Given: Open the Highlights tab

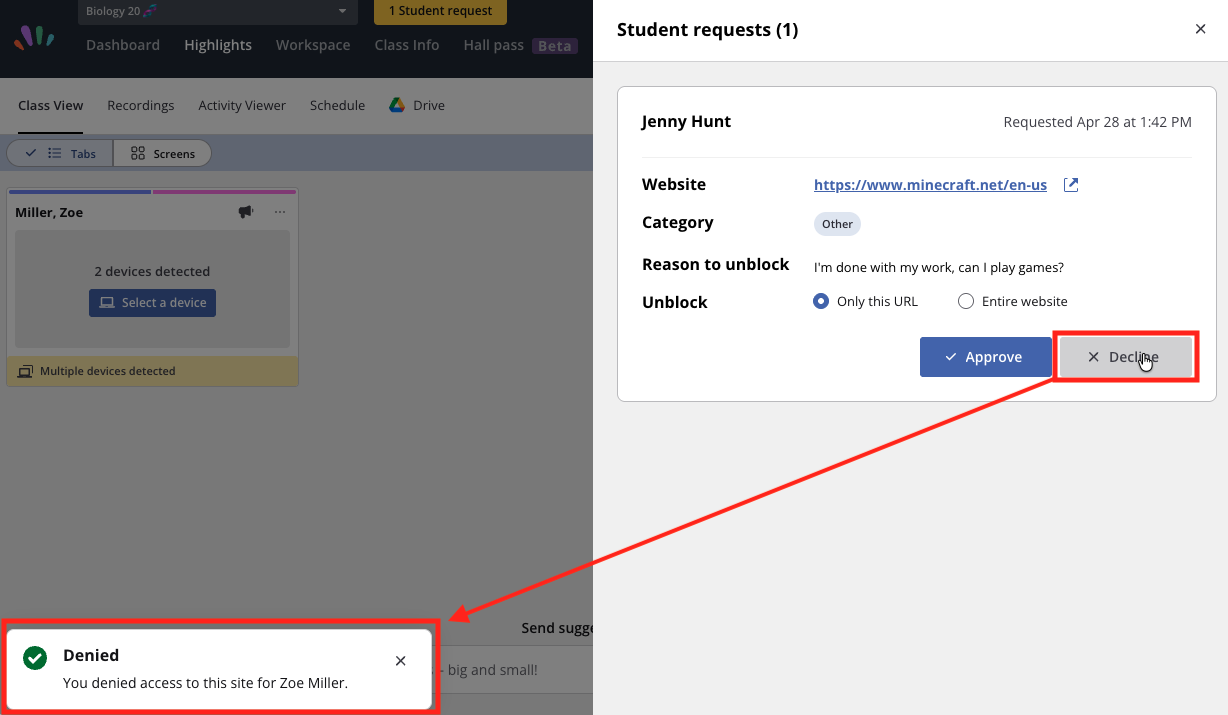Looking at the screenshot, I should pos(218,45).
